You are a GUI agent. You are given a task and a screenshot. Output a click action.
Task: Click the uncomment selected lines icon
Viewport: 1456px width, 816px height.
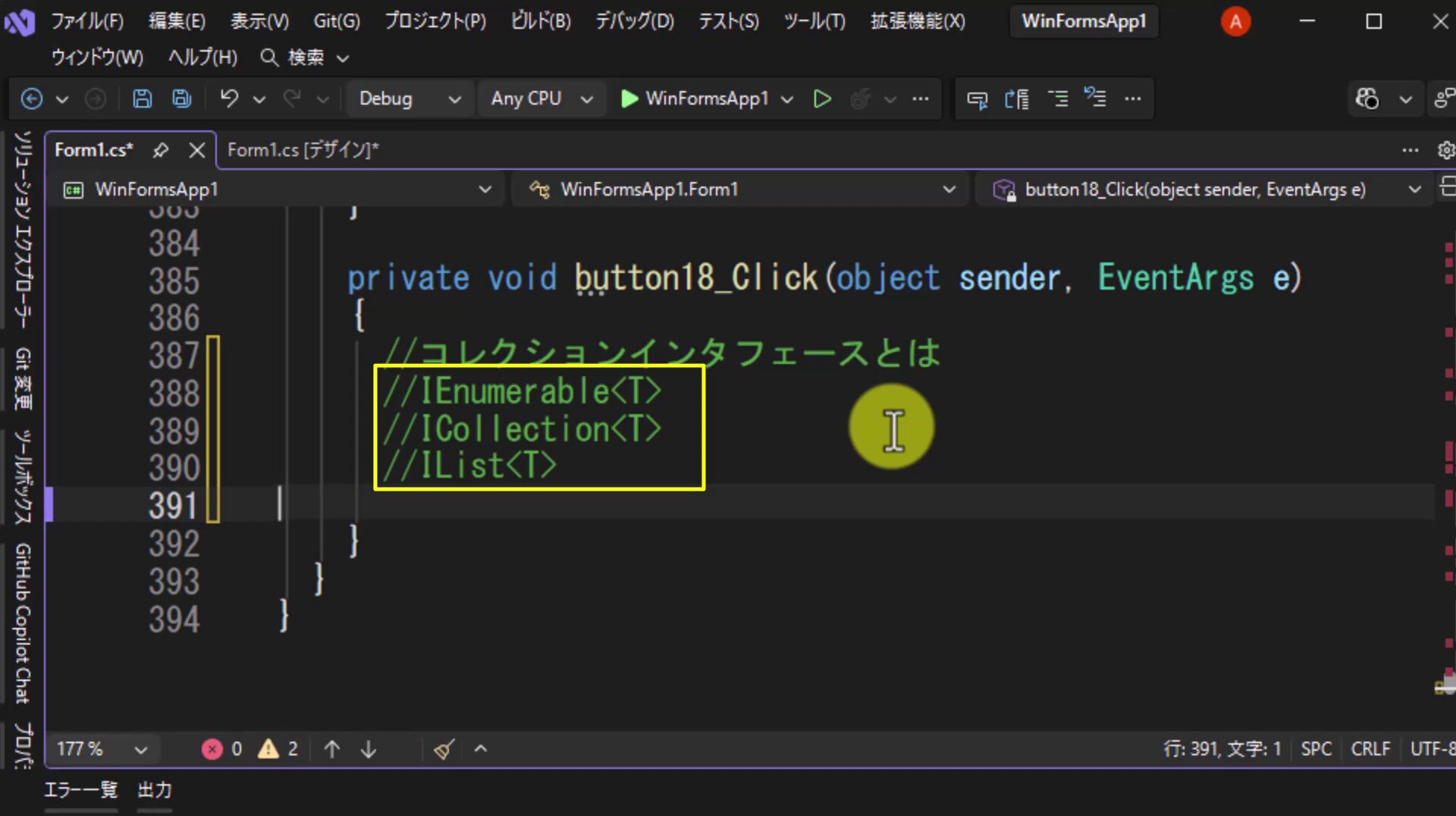coord(1095,97)
